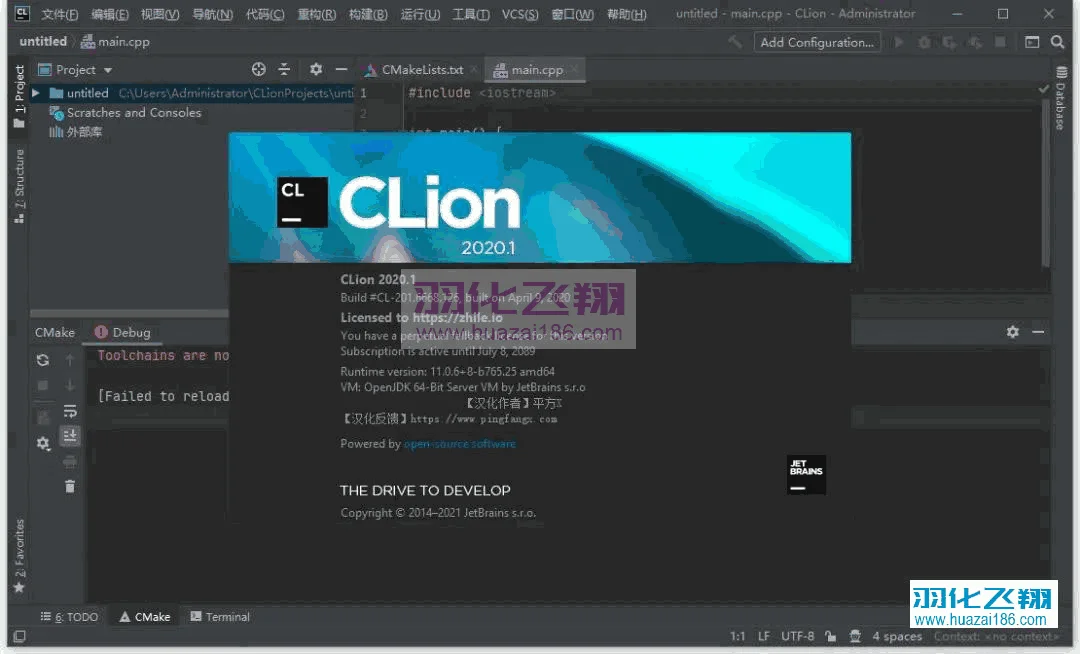Open the 文件(F) menu
Viewport: 1080px width, 654px height.
59,14
